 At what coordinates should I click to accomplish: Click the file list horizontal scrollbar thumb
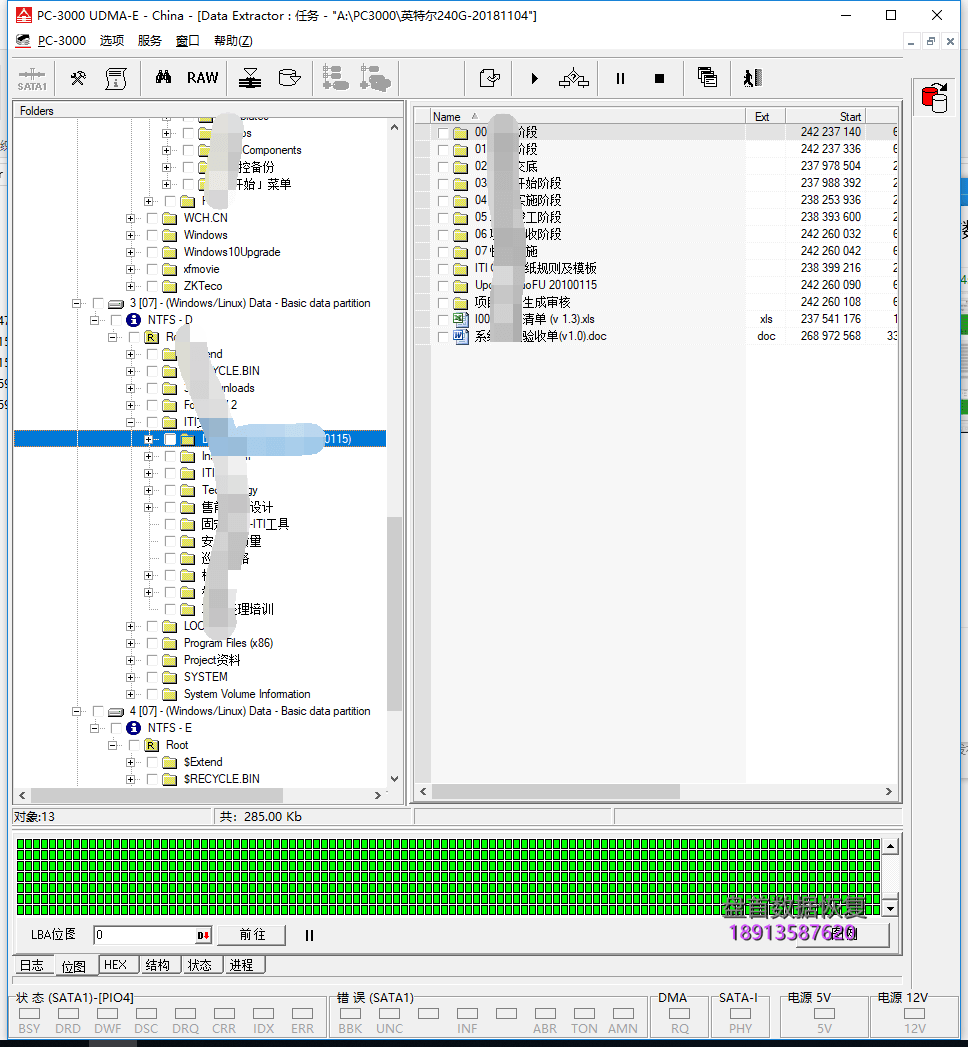(556, 791)
